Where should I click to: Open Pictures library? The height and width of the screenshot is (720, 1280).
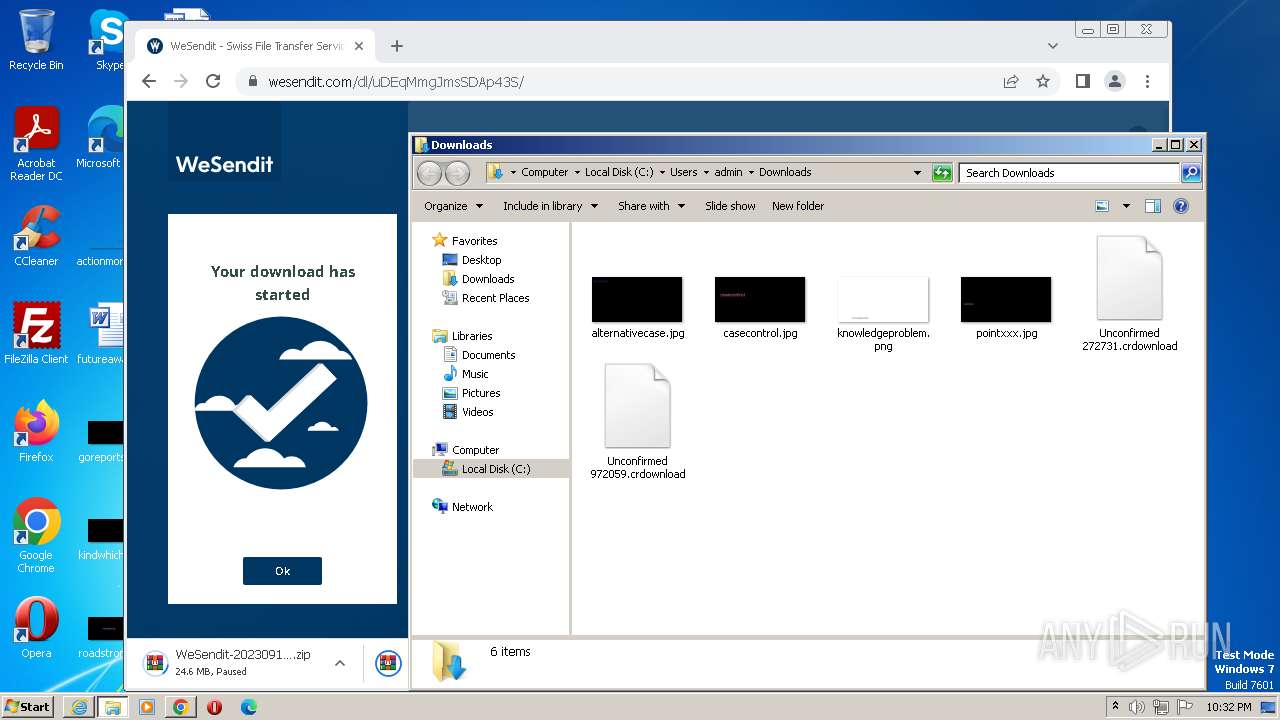pos(481,393)
